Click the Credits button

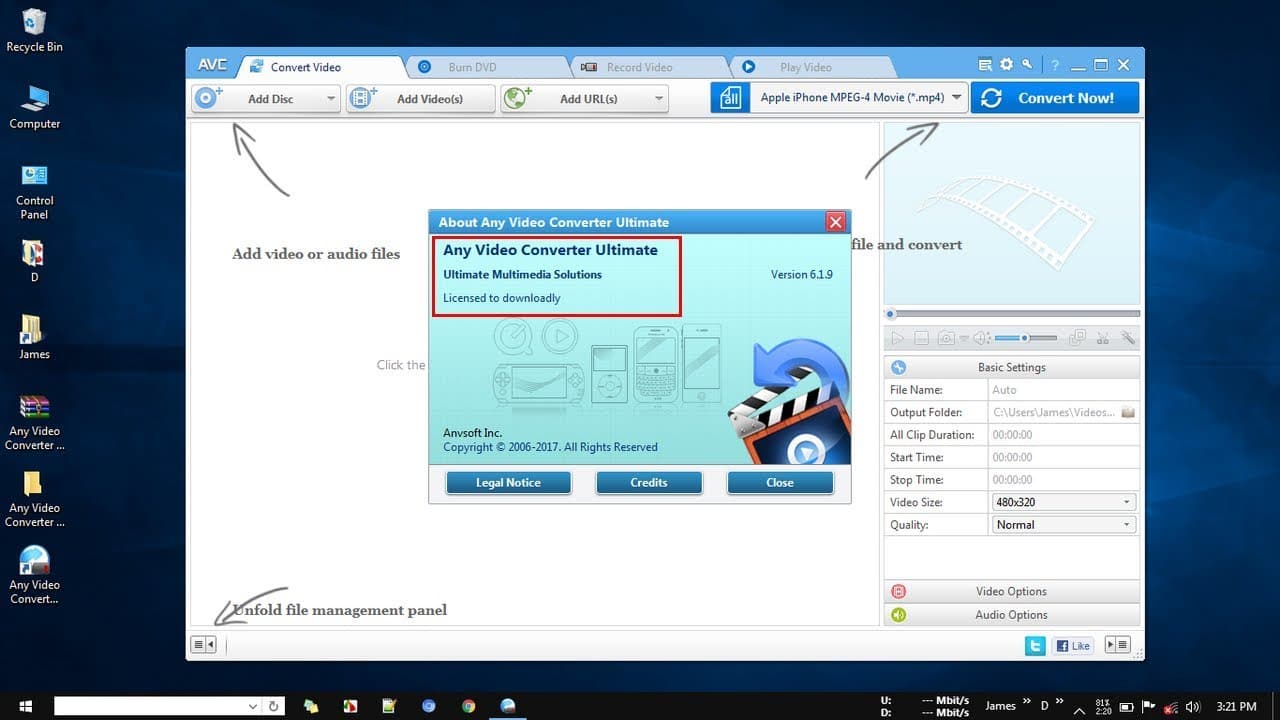[x=649, y=482]
